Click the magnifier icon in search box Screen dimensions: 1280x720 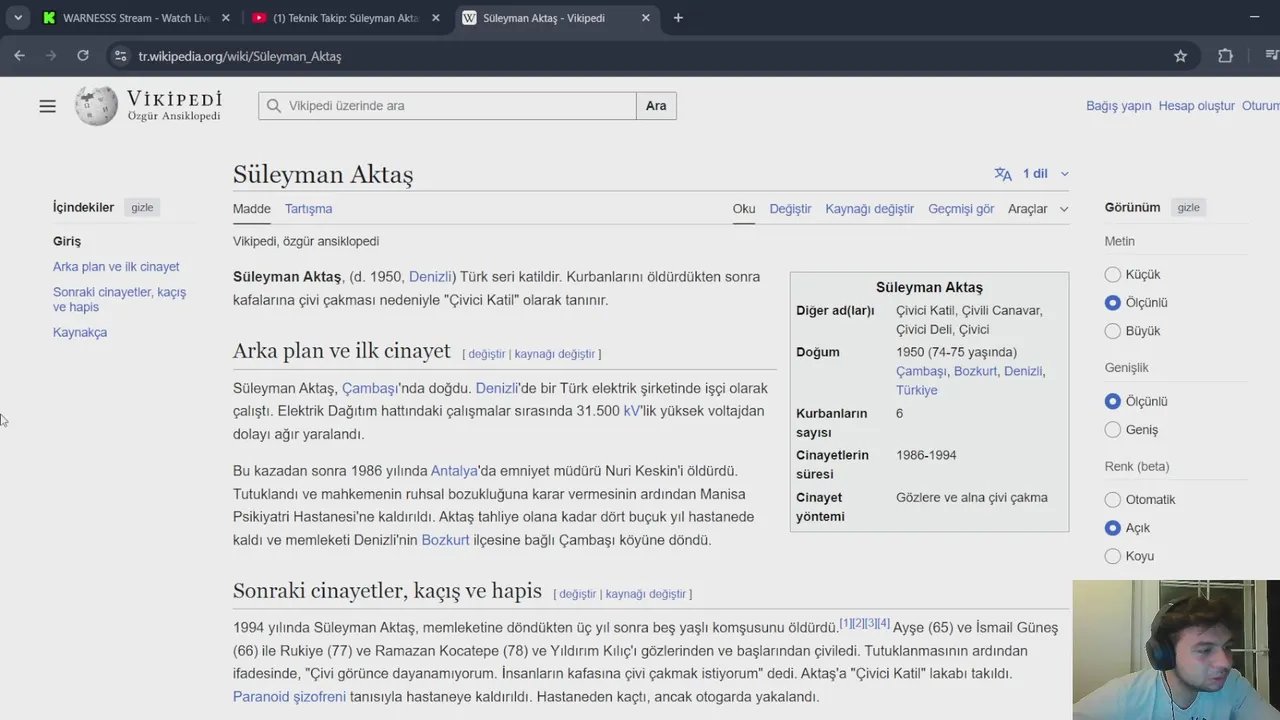[x=274, y=106]
